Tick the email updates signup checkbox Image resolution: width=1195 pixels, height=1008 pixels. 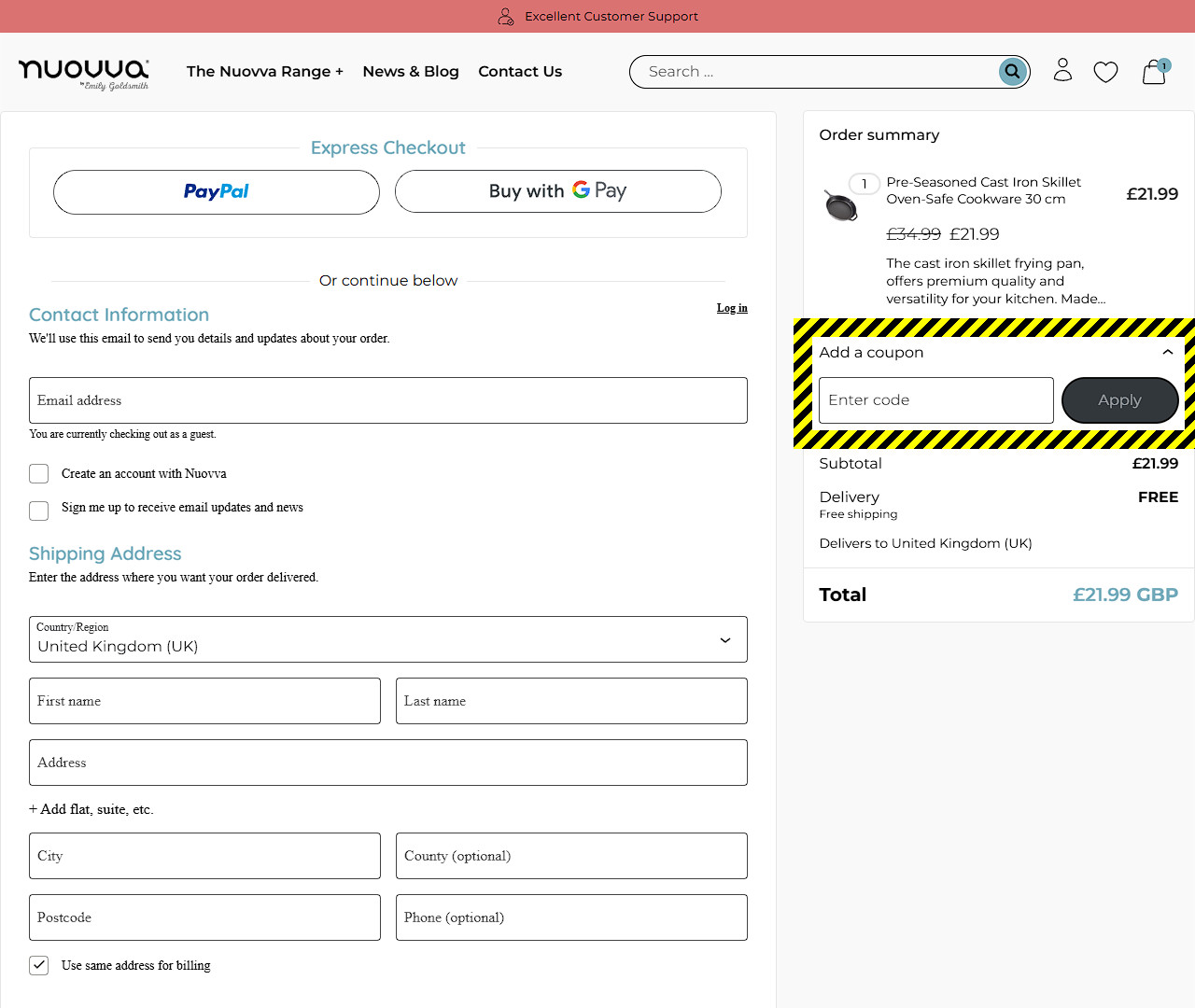[39, 511]
